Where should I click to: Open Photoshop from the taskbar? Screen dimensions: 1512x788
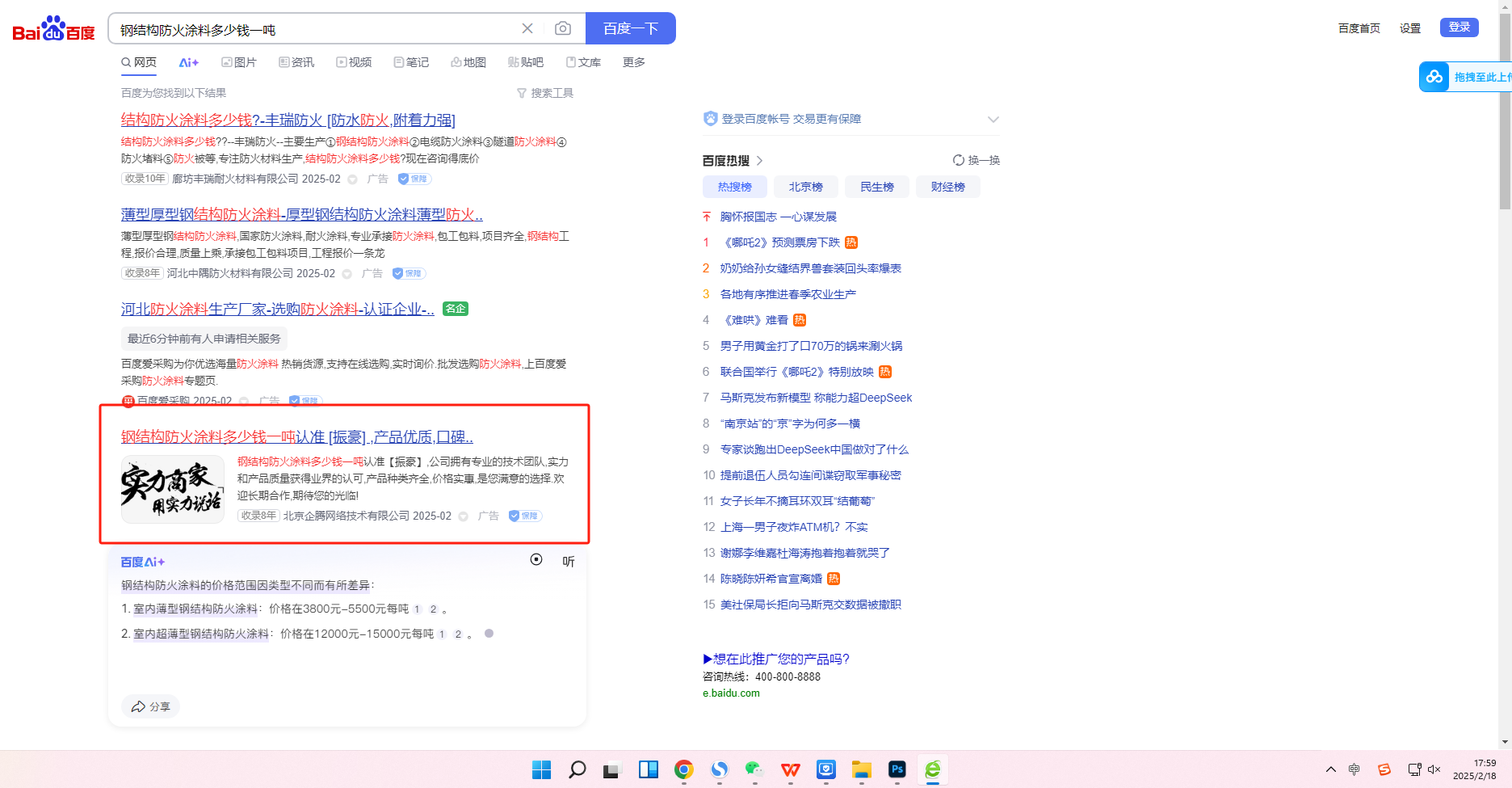pos(897,770)
